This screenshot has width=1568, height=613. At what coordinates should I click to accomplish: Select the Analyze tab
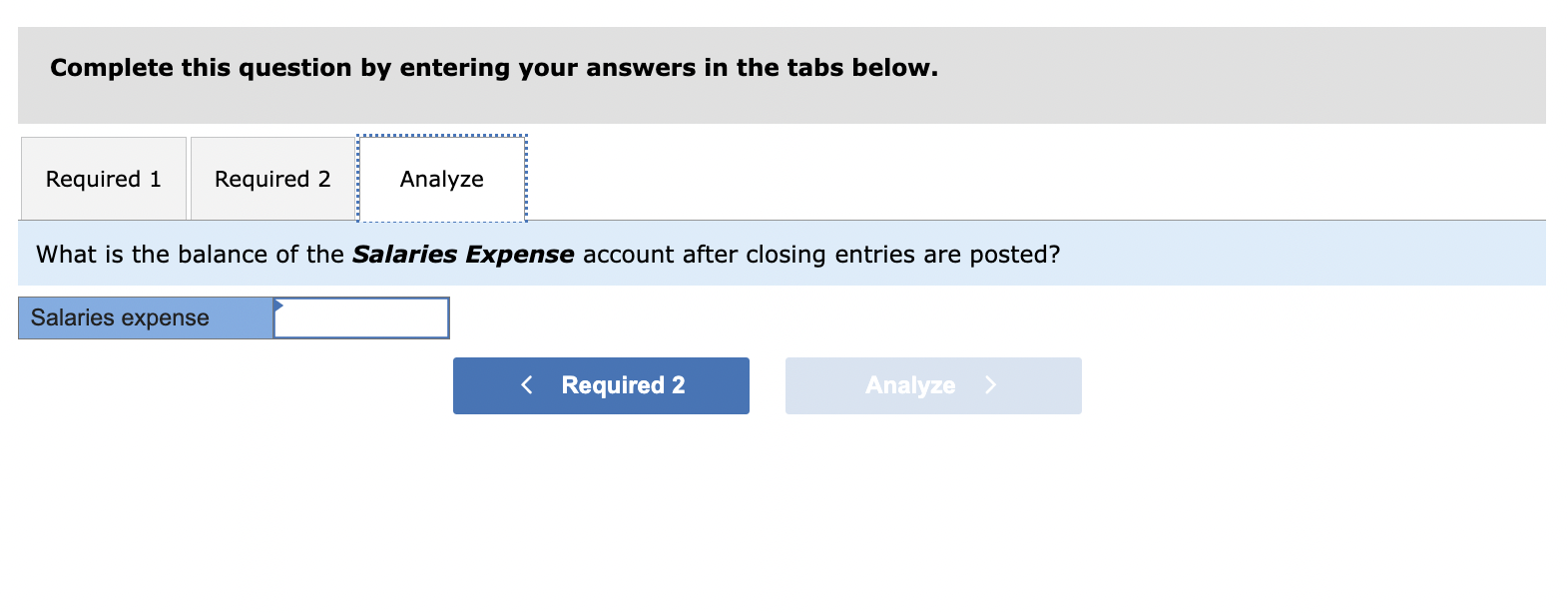(x=441, y=179)
